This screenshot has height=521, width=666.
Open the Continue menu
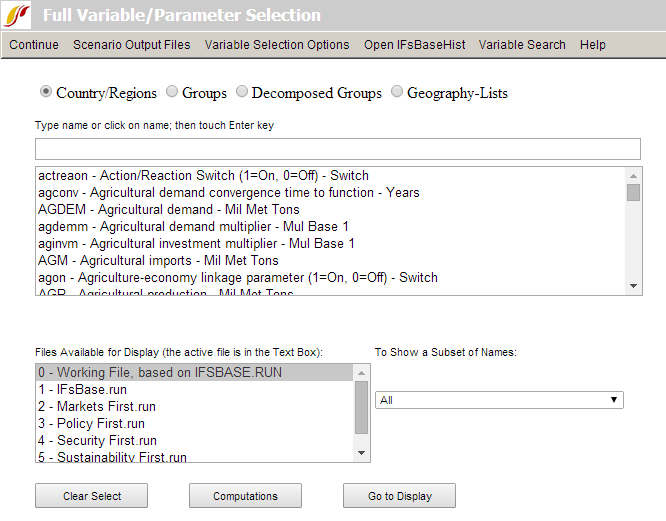(x=34, y=45)
